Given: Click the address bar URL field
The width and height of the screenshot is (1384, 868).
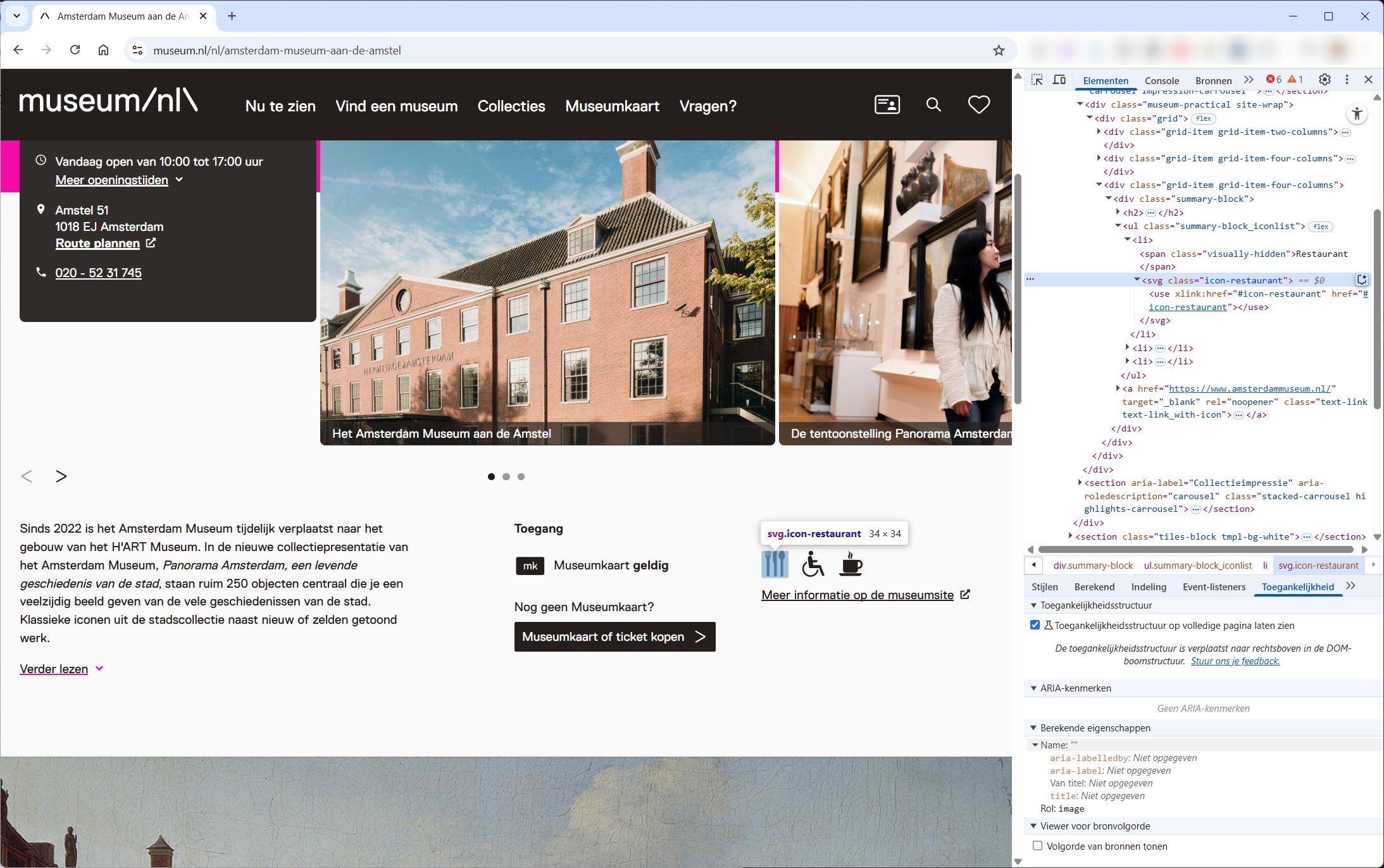Looking at the screenshot, I should pos(570,51).
